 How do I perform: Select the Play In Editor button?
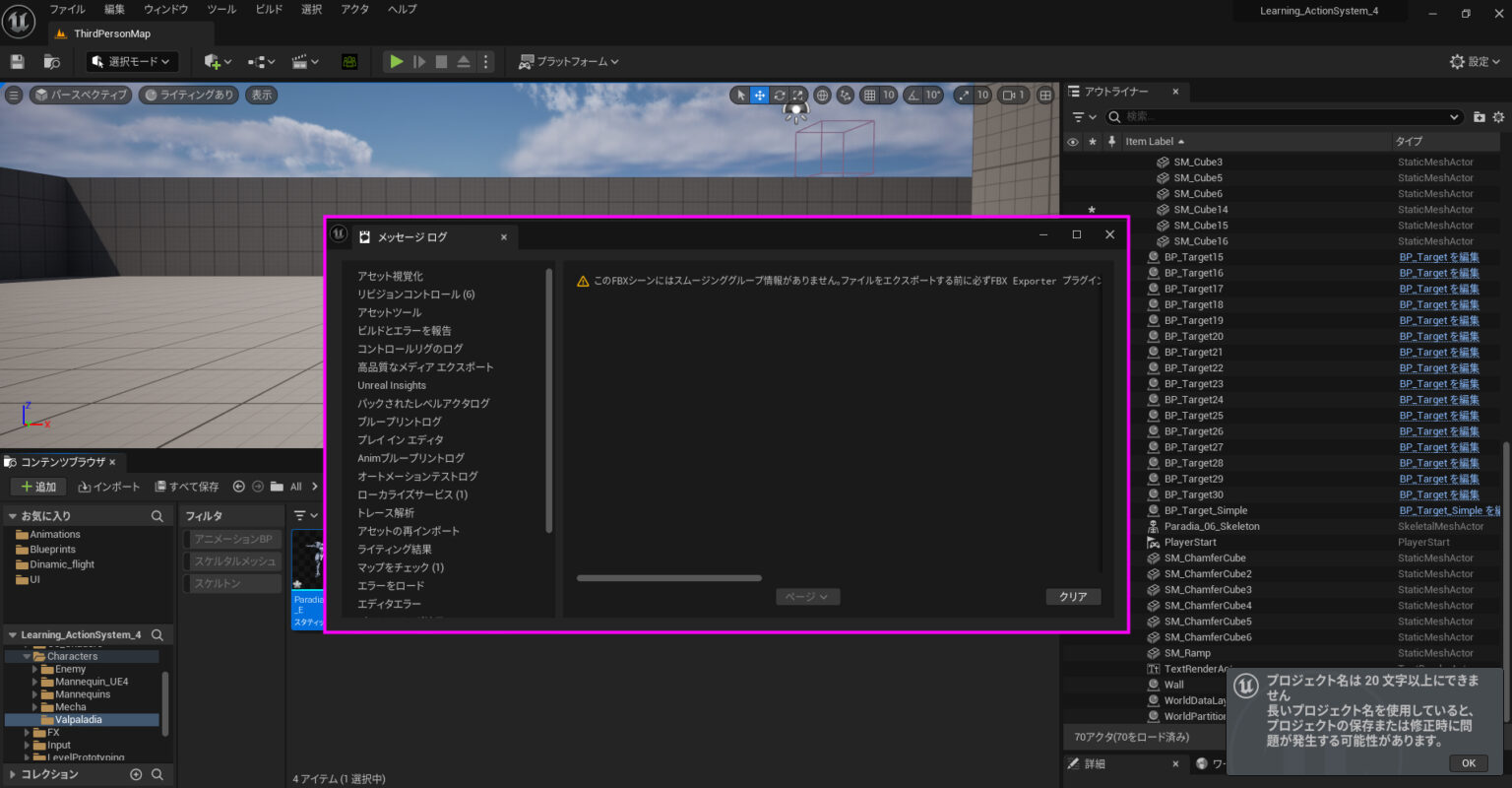click(397, 61)
